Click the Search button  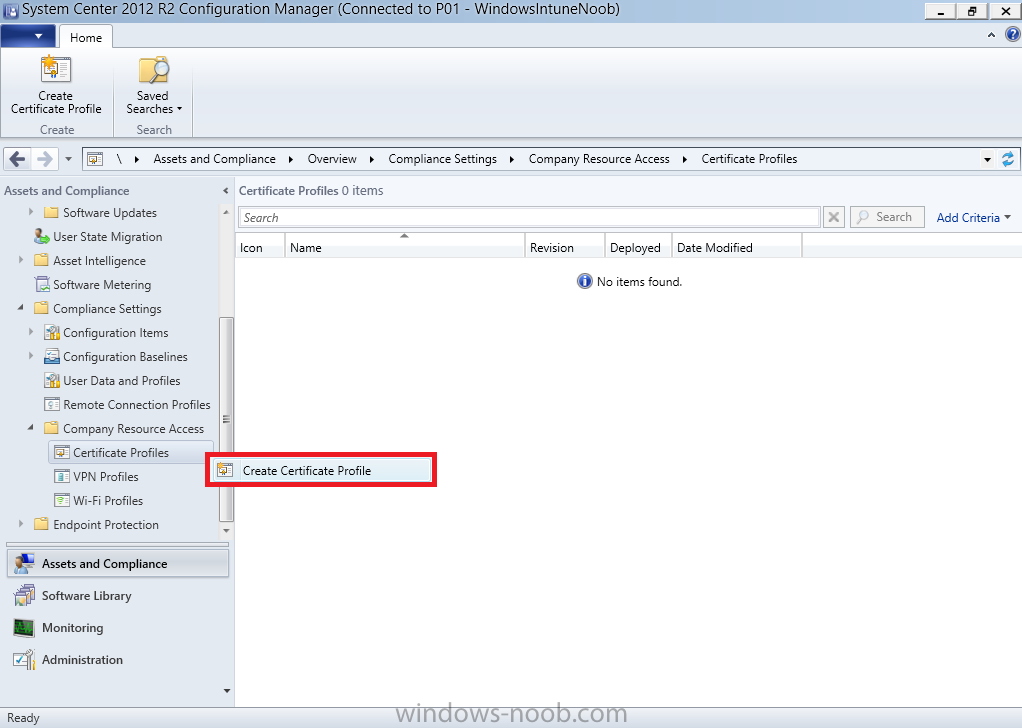click(887, 217)
